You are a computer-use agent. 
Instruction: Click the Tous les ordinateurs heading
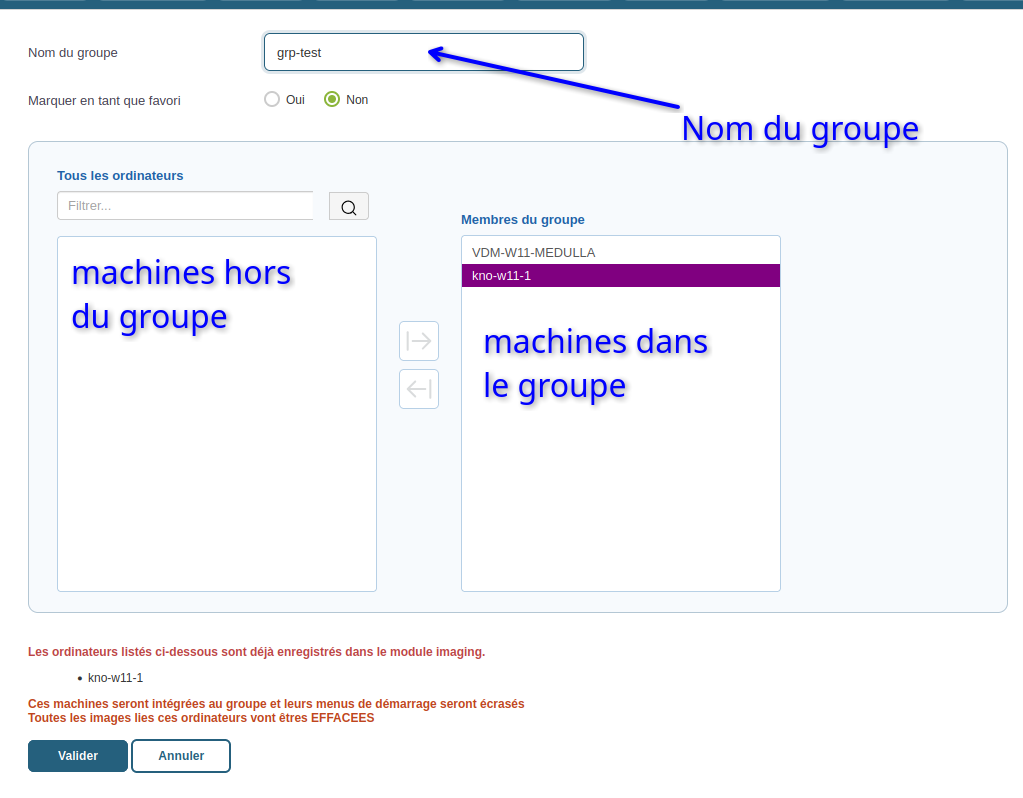click(120, 176)
